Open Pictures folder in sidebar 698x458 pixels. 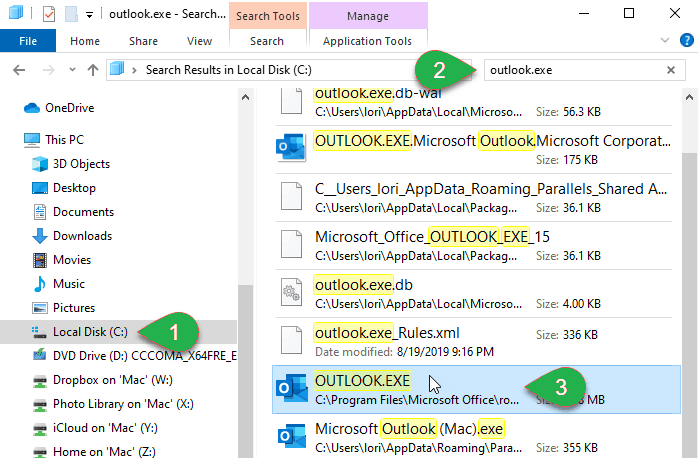(x=74, y=308)
